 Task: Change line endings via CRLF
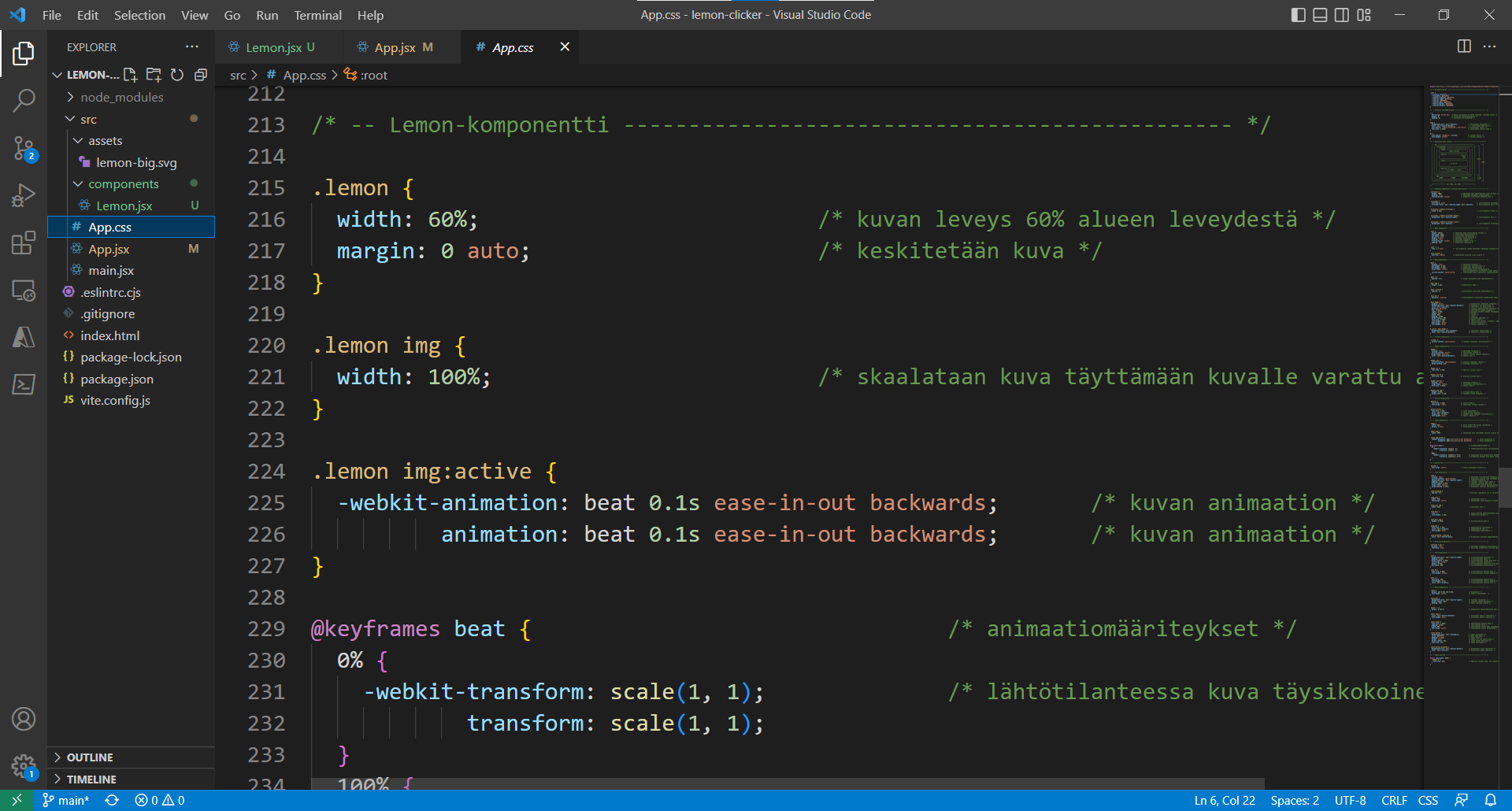pyautogui.click(x=1394, y=800)
